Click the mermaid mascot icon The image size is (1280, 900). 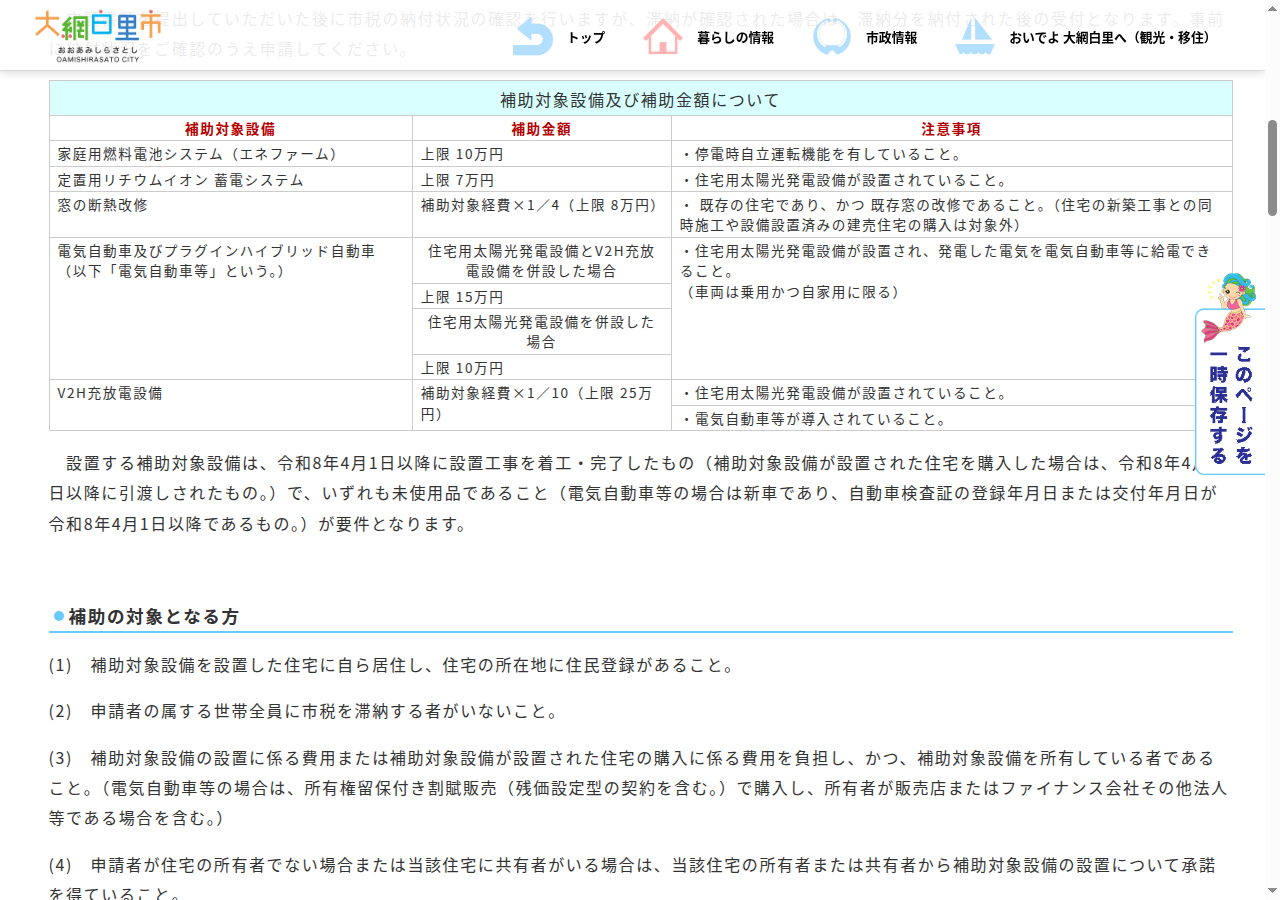click(1229, 306)
